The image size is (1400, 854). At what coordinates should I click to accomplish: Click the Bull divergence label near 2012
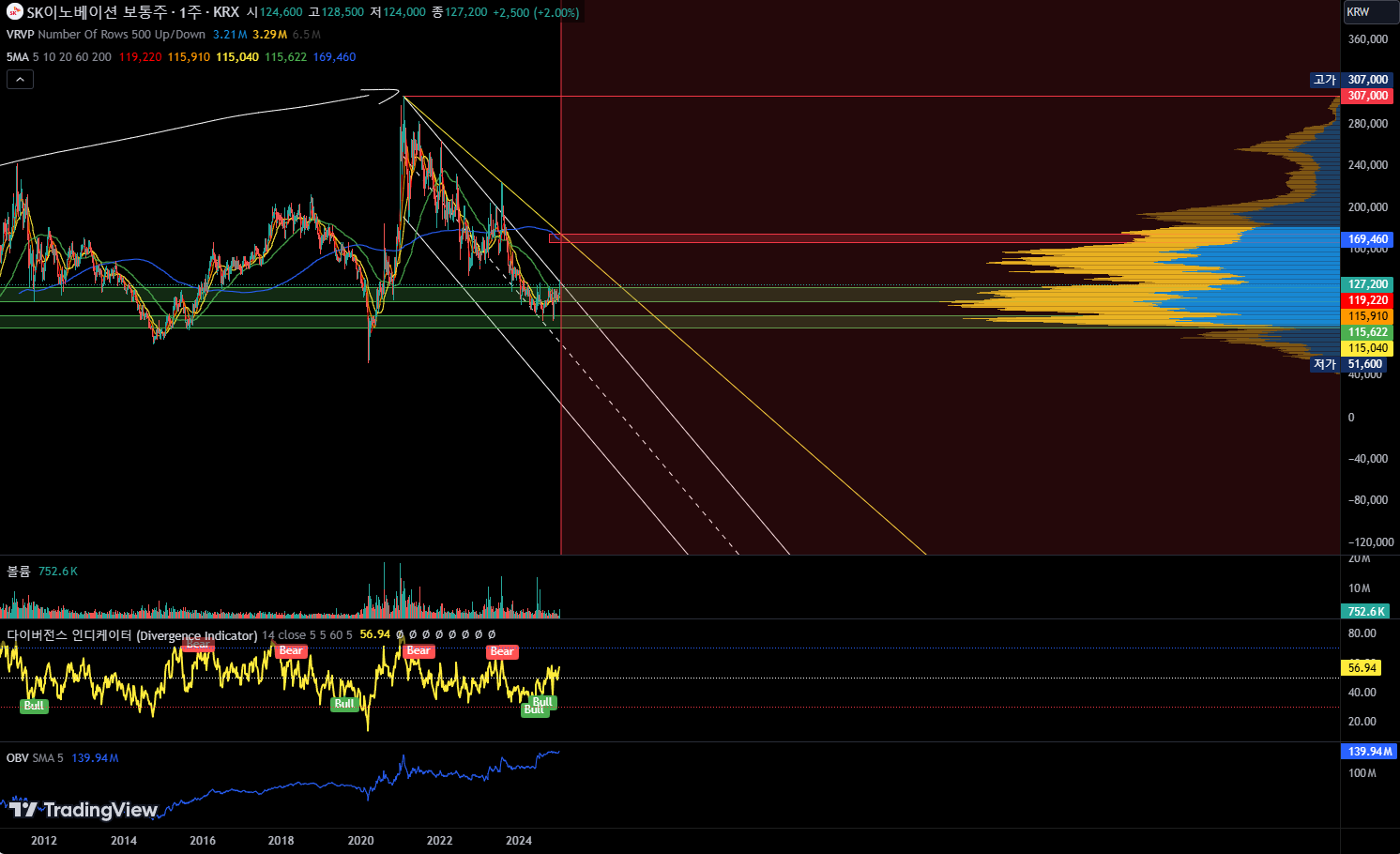tap(34, 706)
